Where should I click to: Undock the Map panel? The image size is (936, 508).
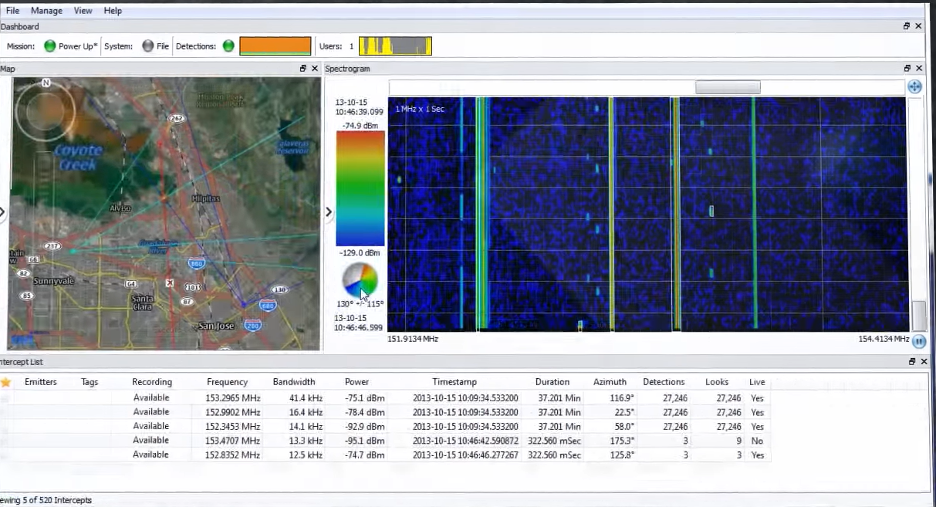303,69
